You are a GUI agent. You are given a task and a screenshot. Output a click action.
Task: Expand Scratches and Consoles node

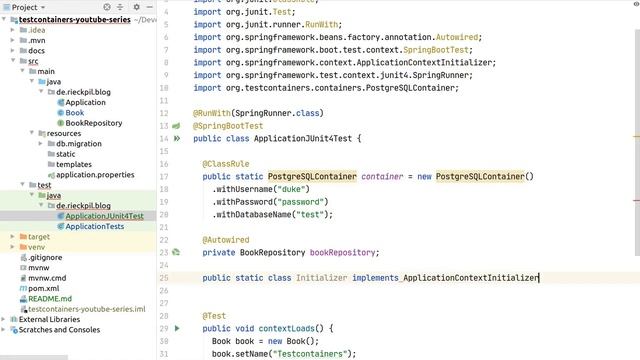(4, 329)
